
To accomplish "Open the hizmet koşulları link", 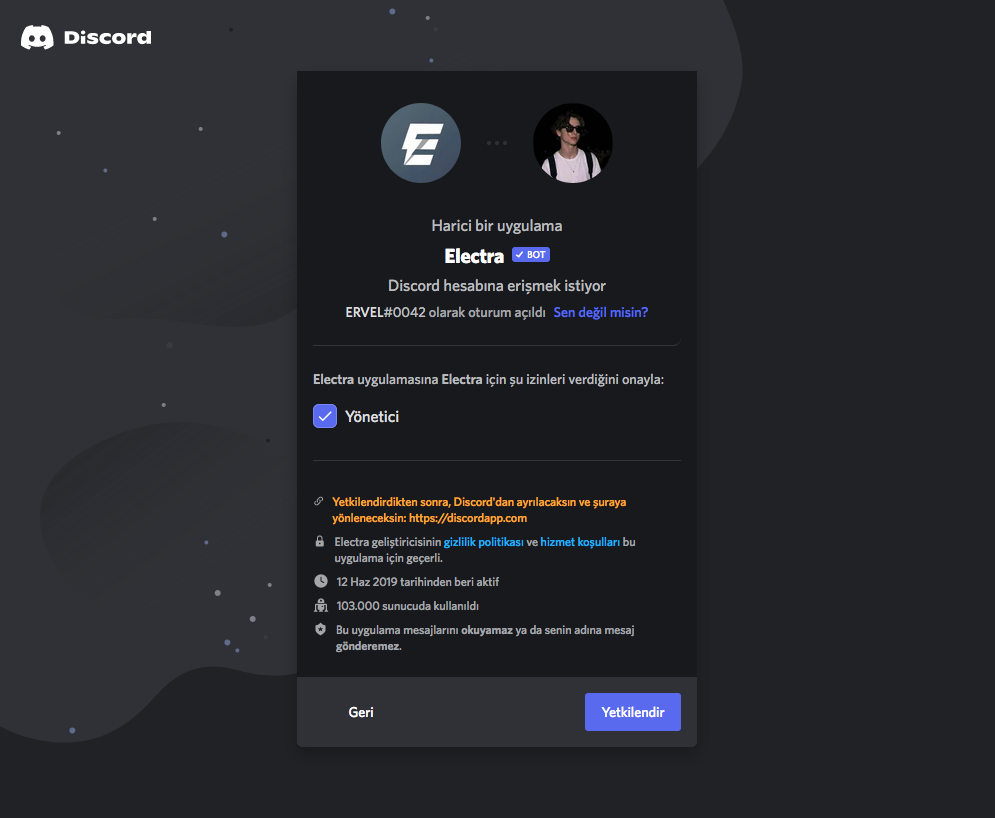I will coord(580,542).
